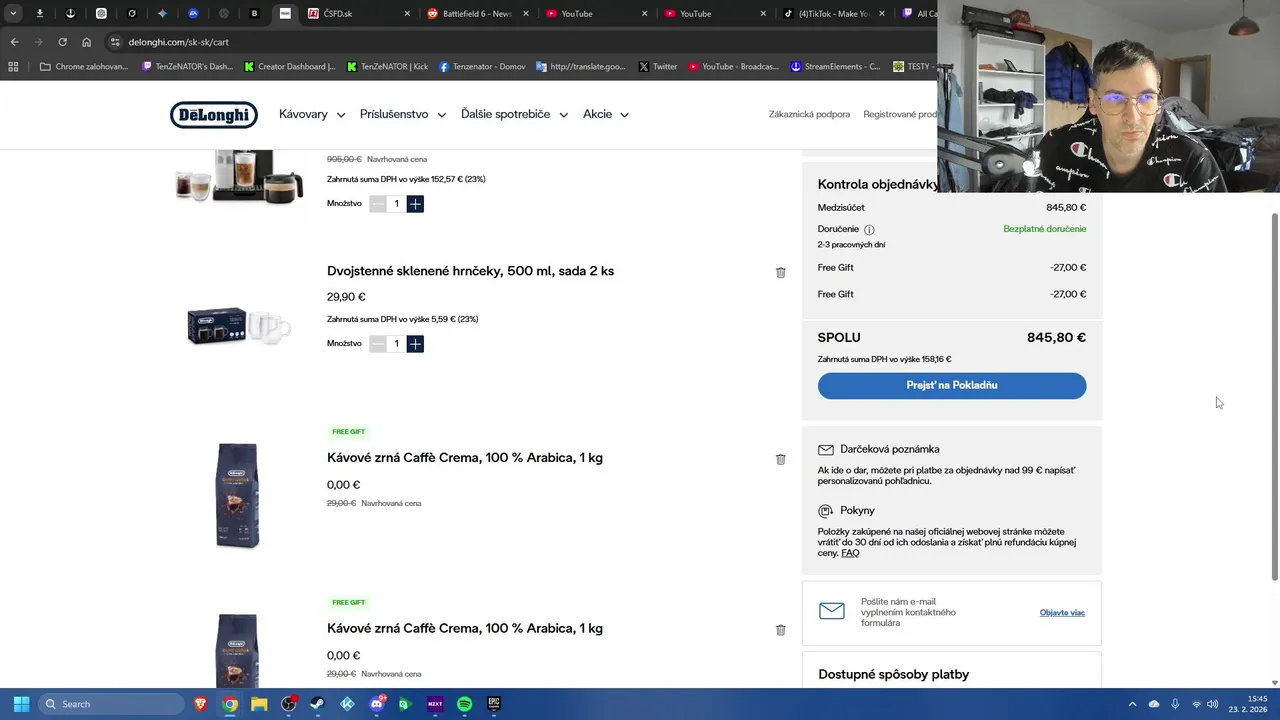This screenshot has height=720, width=1280.
Task: Open the Twitter bookmark
Action: click(657, 66)
